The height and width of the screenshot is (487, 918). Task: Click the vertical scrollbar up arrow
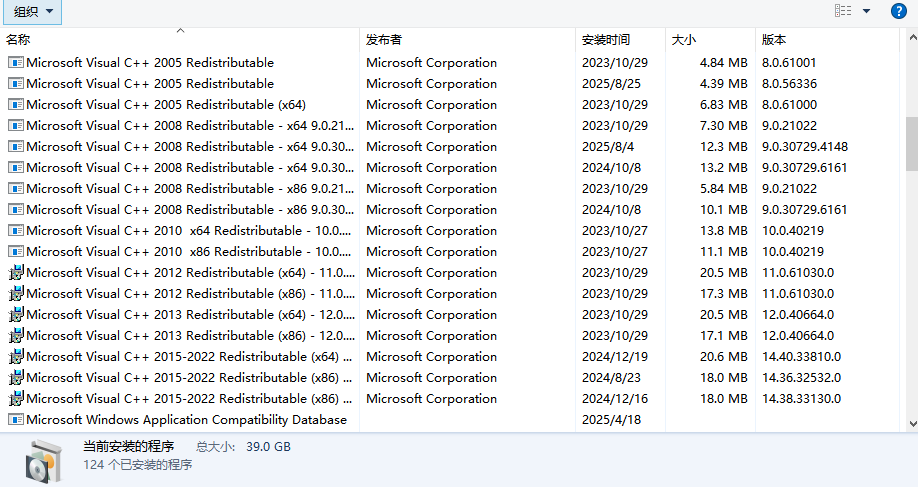(912, 37)
